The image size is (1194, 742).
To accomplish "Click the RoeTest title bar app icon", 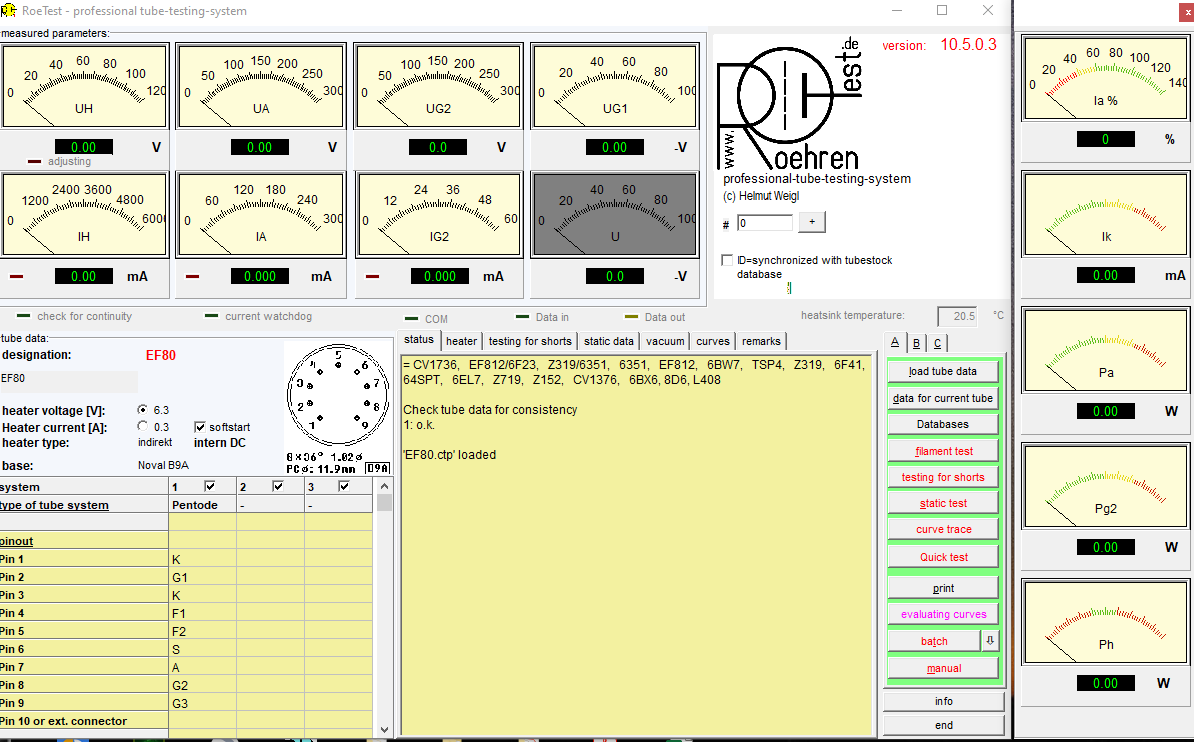I will click(x=8, y=11).
